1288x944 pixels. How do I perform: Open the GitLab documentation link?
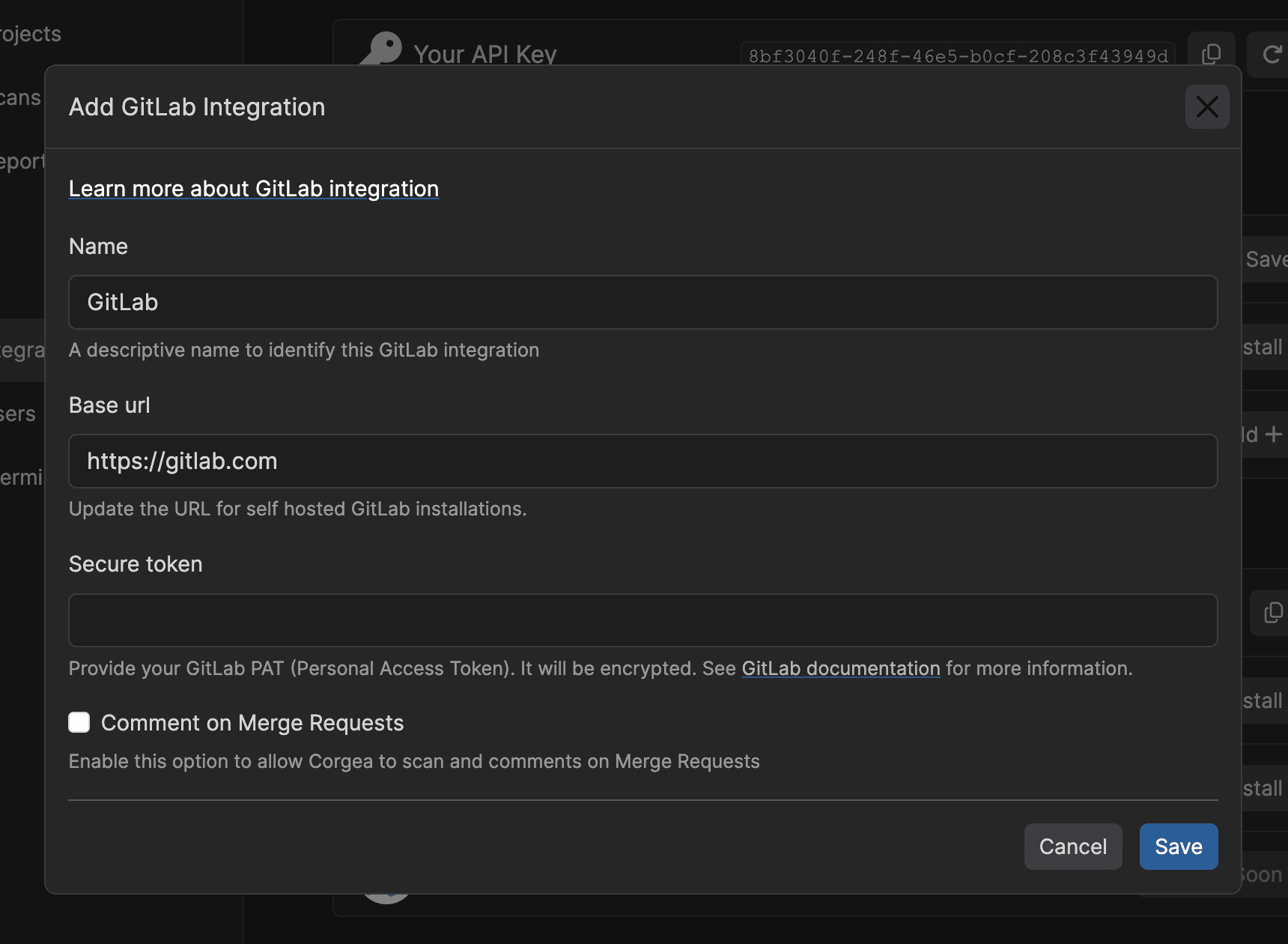tap(840, 668)
